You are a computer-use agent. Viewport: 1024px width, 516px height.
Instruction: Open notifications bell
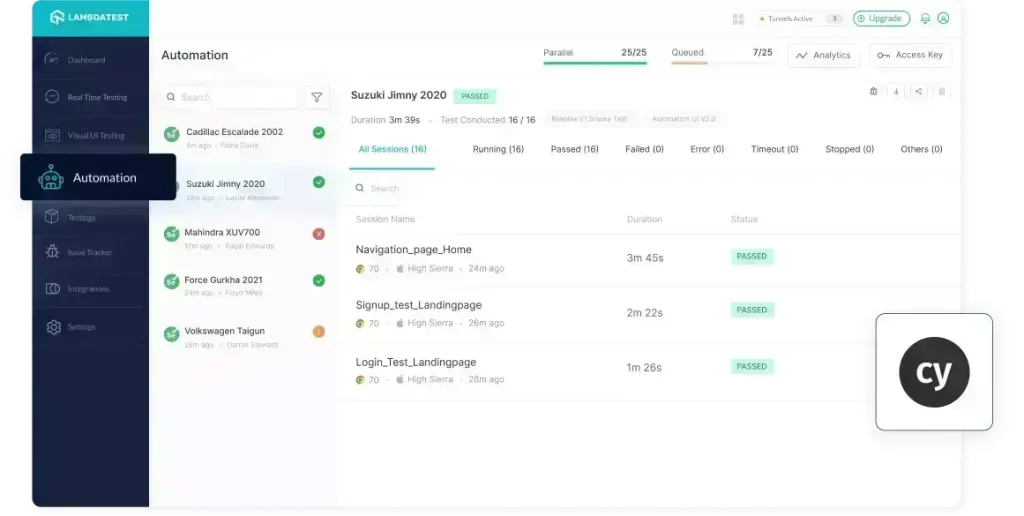(925, 18)
